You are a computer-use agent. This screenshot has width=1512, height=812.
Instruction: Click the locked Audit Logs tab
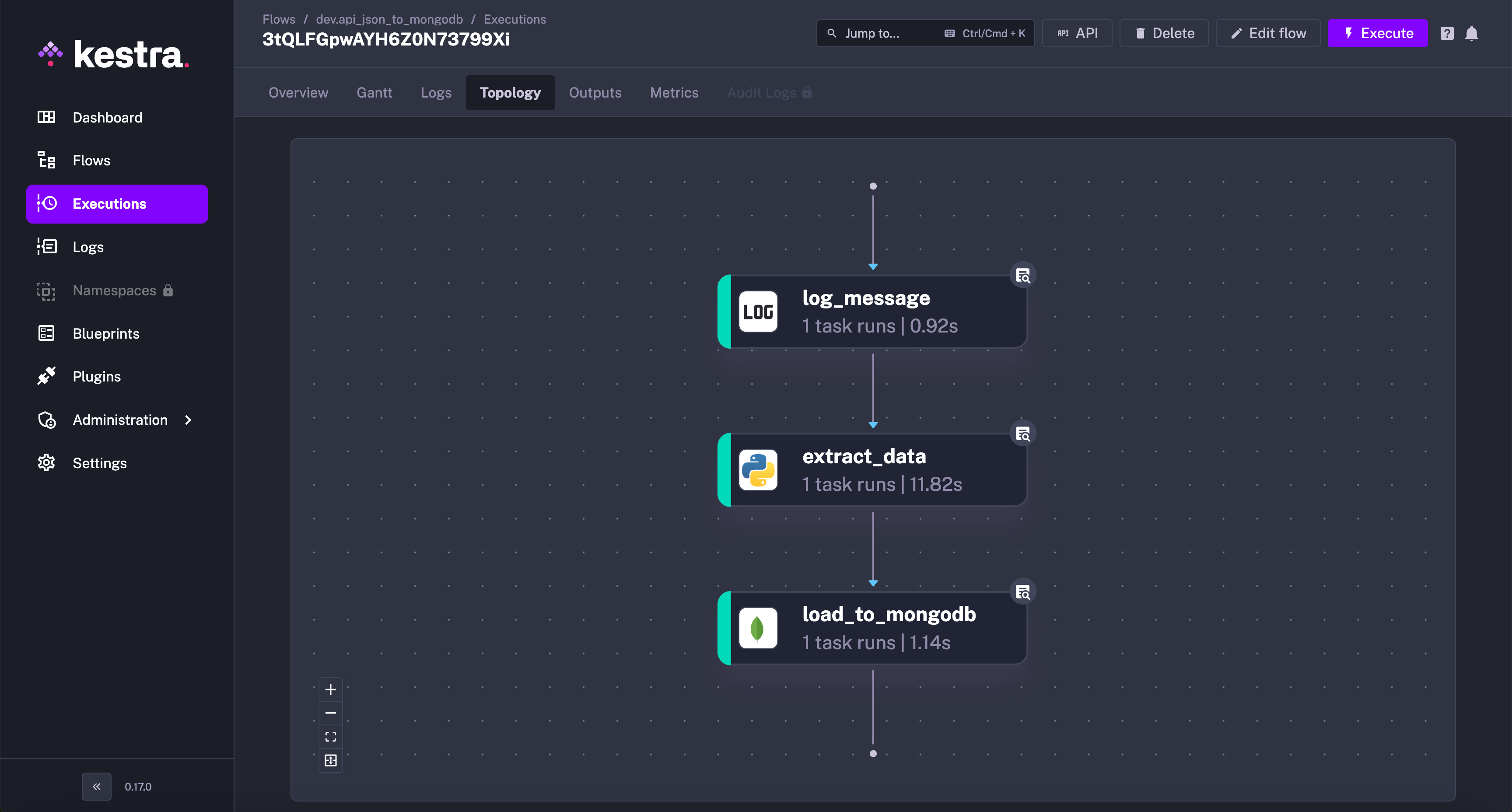(x=769, y=92)
